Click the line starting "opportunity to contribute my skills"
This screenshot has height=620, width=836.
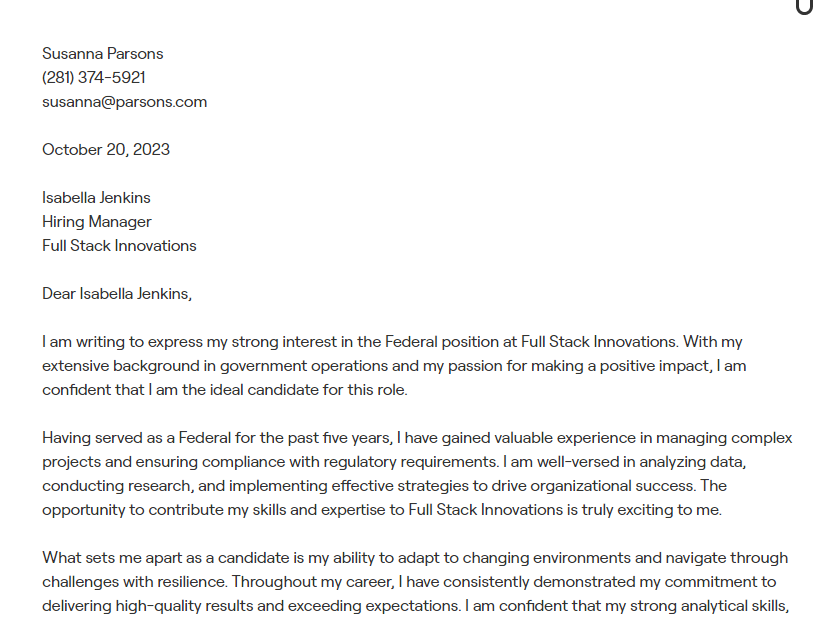[x=381, y=510]
